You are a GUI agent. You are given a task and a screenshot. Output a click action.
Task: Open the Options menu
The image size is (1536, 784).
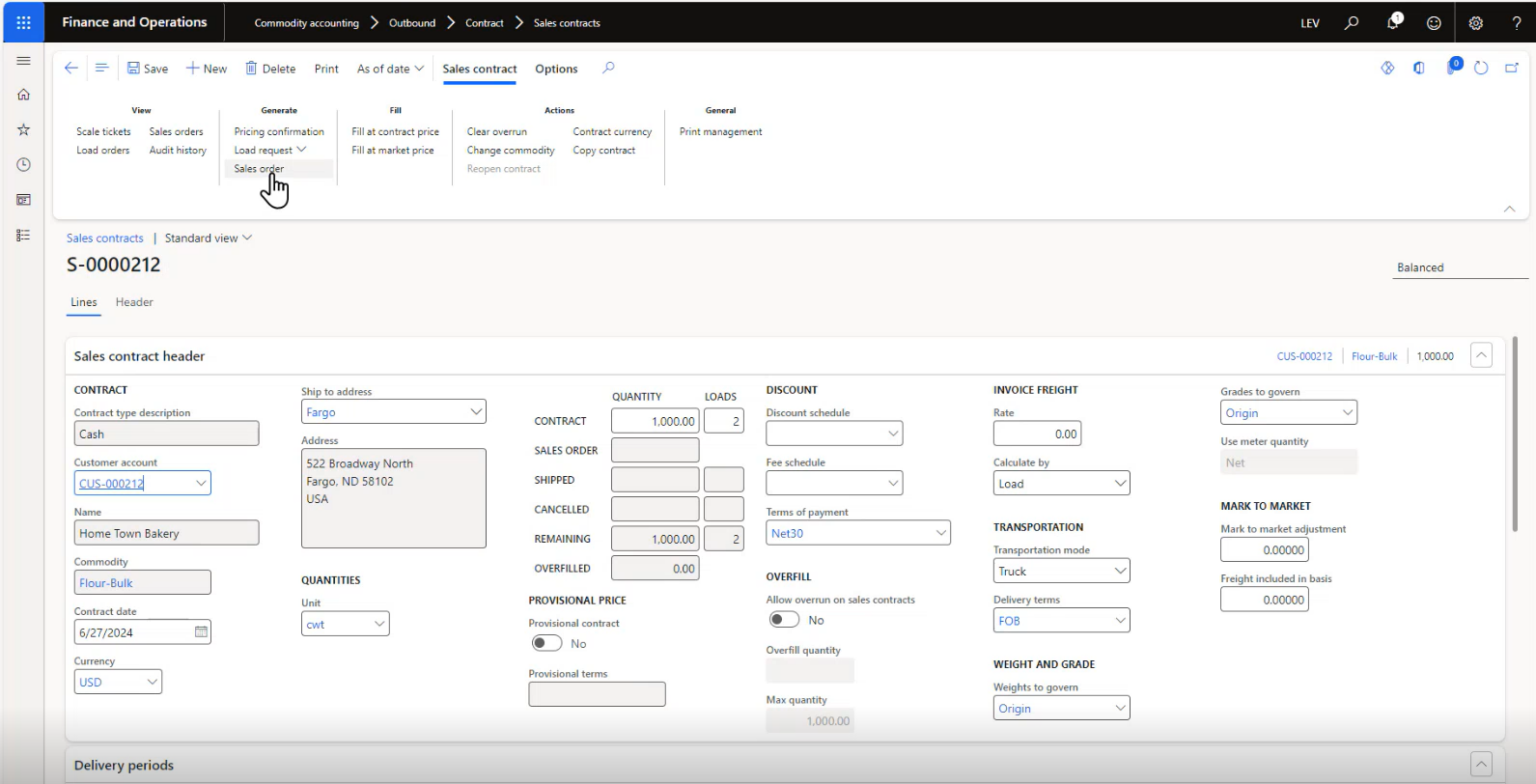(556, 69)
